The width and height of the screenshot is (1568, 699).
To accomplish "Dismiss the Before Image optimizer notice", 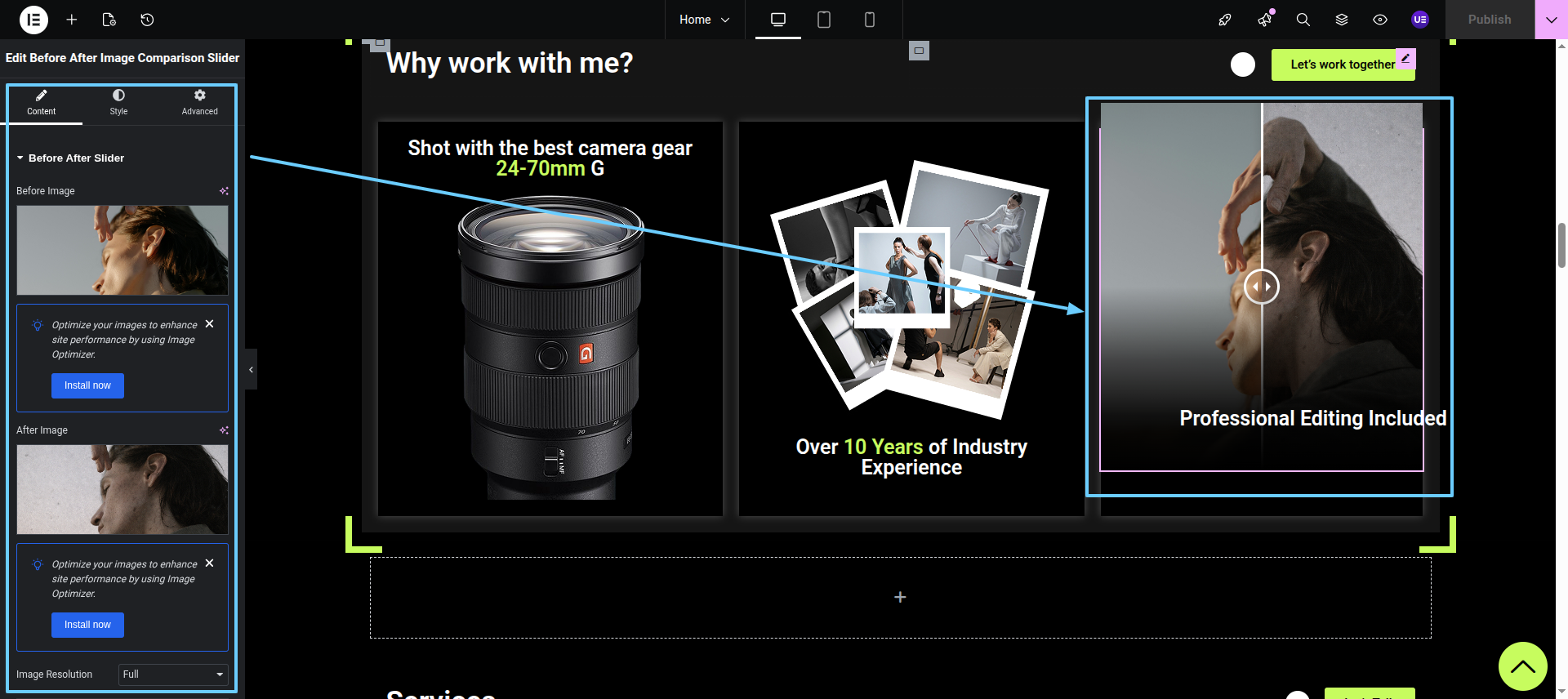I will [x=210, y=324].
